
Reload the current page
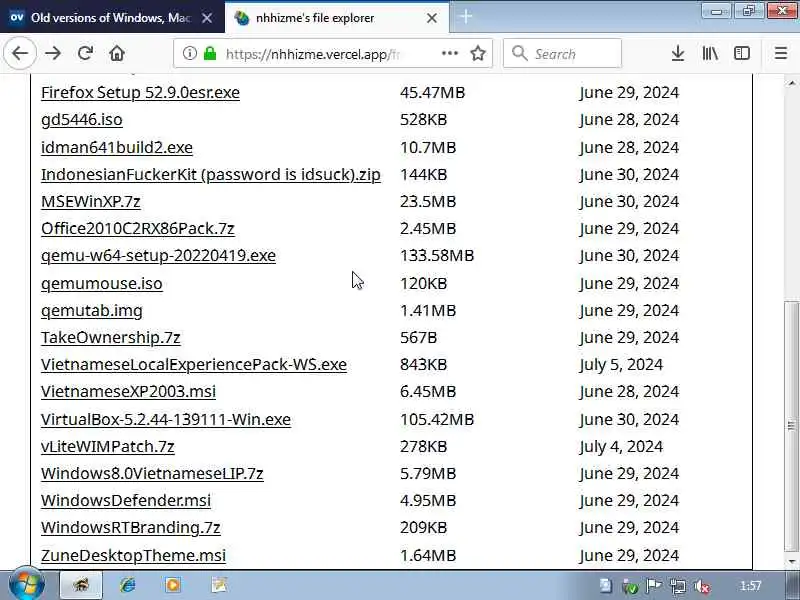85,53
